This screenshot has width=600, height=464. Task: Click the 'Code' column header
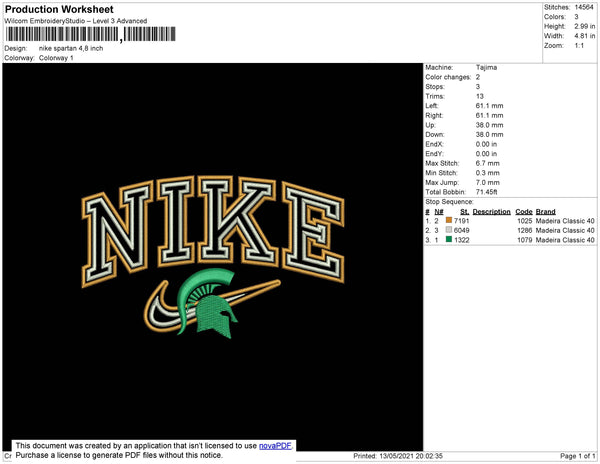(x=524, y=212)
